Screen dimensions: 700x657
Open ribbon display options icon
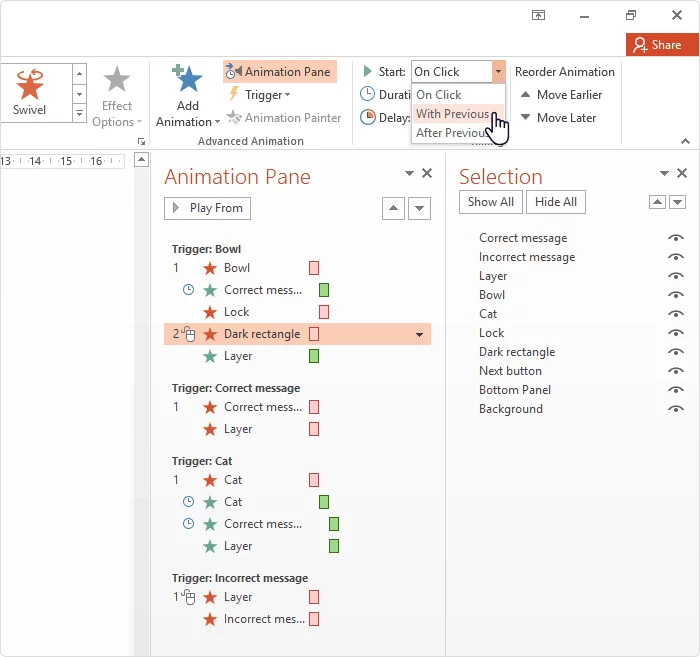click(538, 16)
